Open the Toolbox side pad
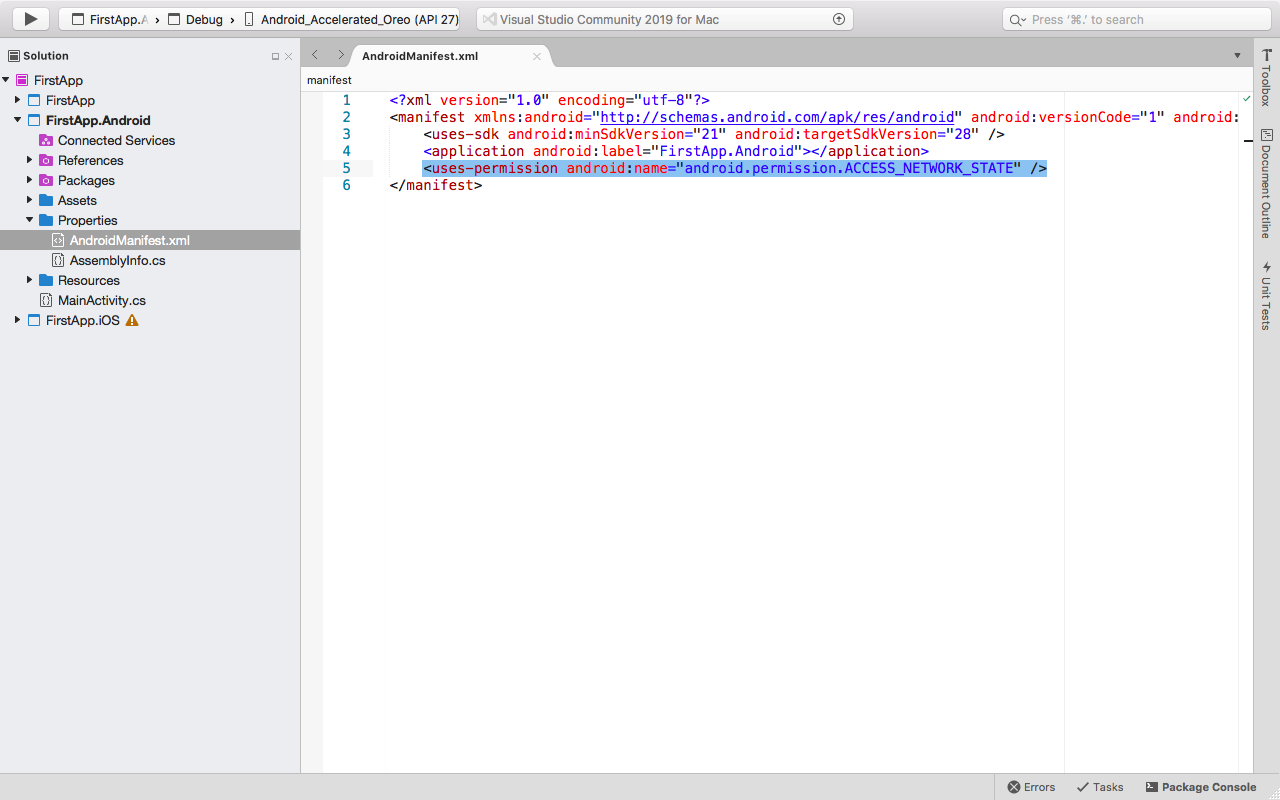The width and height of the screenshot is (1280, 800). (x=1266, y=77)
